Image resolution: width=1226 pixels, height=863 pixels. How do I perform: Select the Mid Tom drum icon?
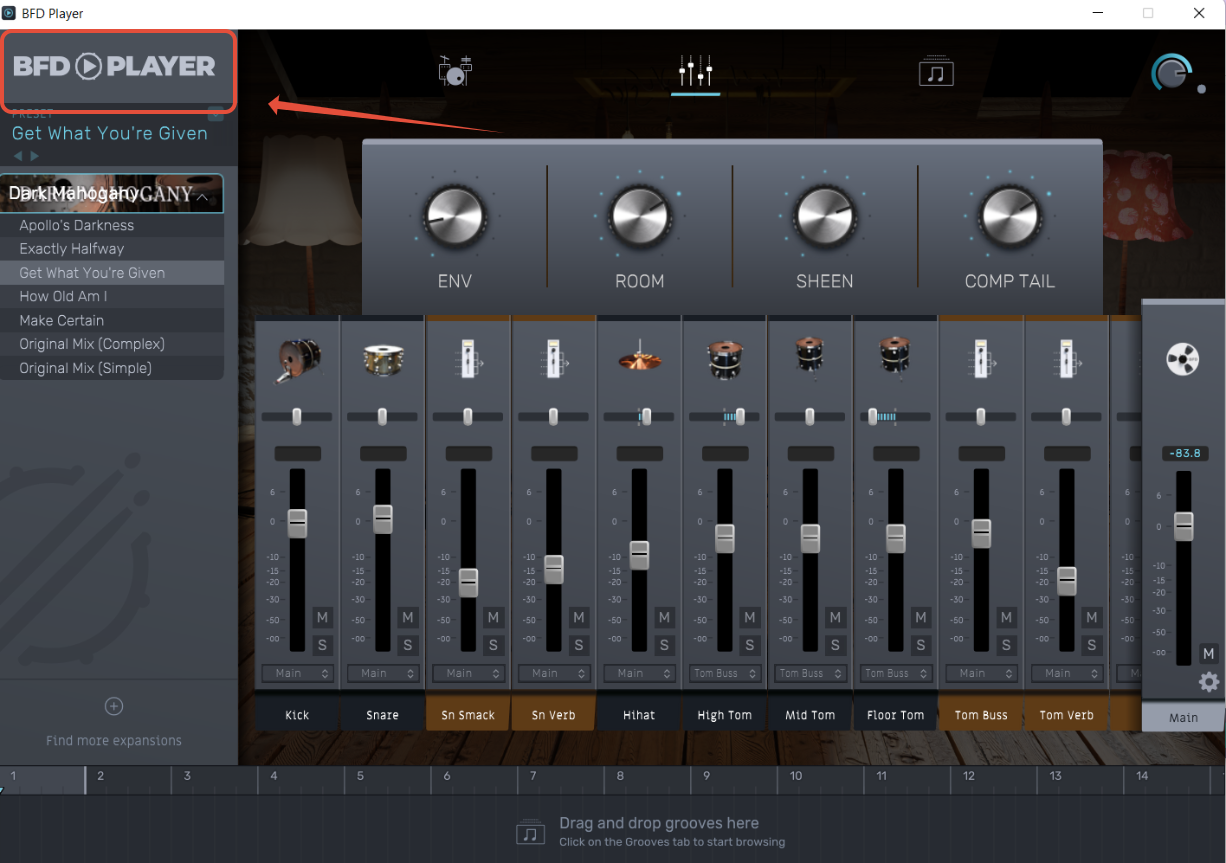(810, 357)
